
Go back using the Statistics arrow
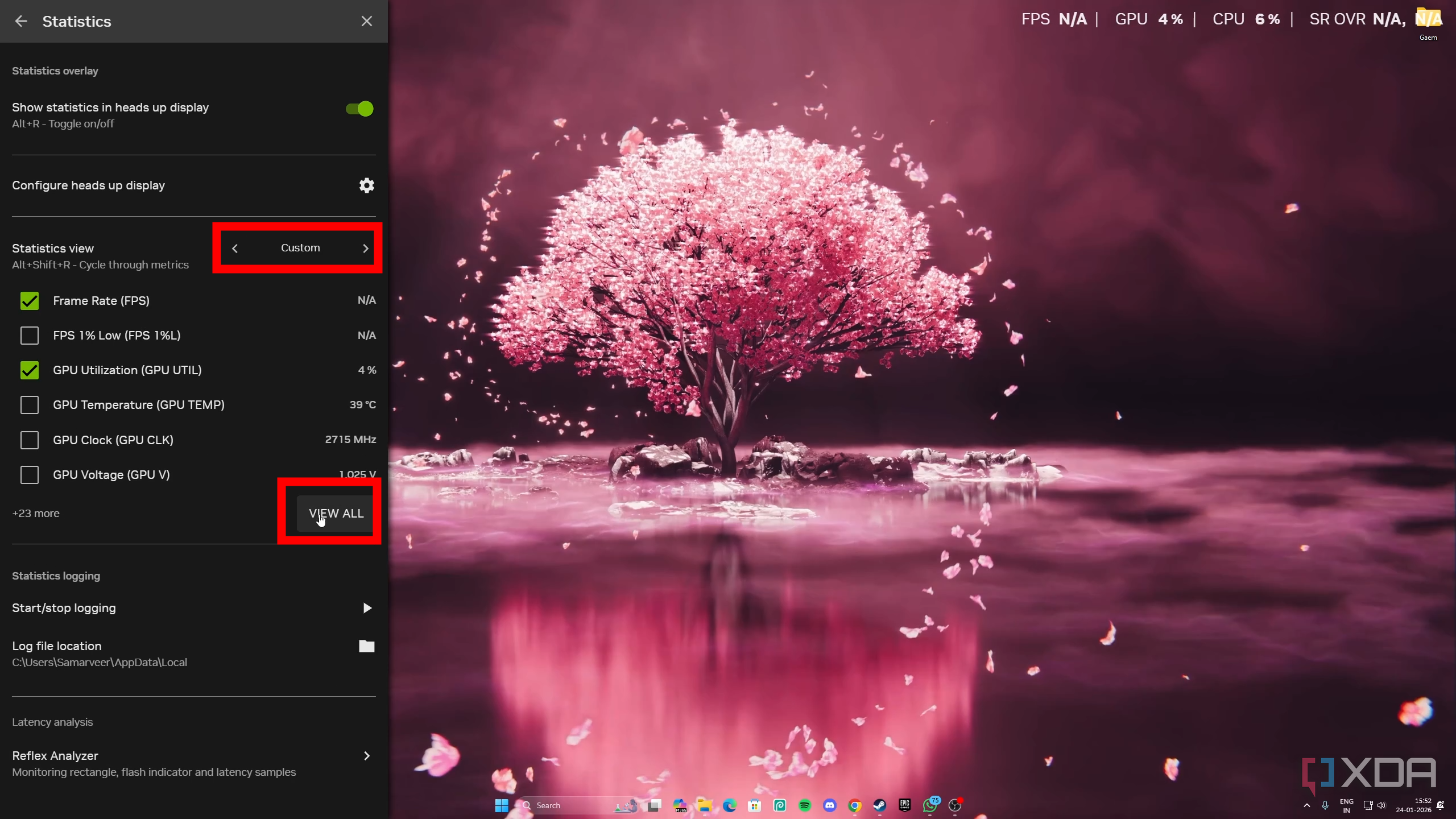point(21,21)
